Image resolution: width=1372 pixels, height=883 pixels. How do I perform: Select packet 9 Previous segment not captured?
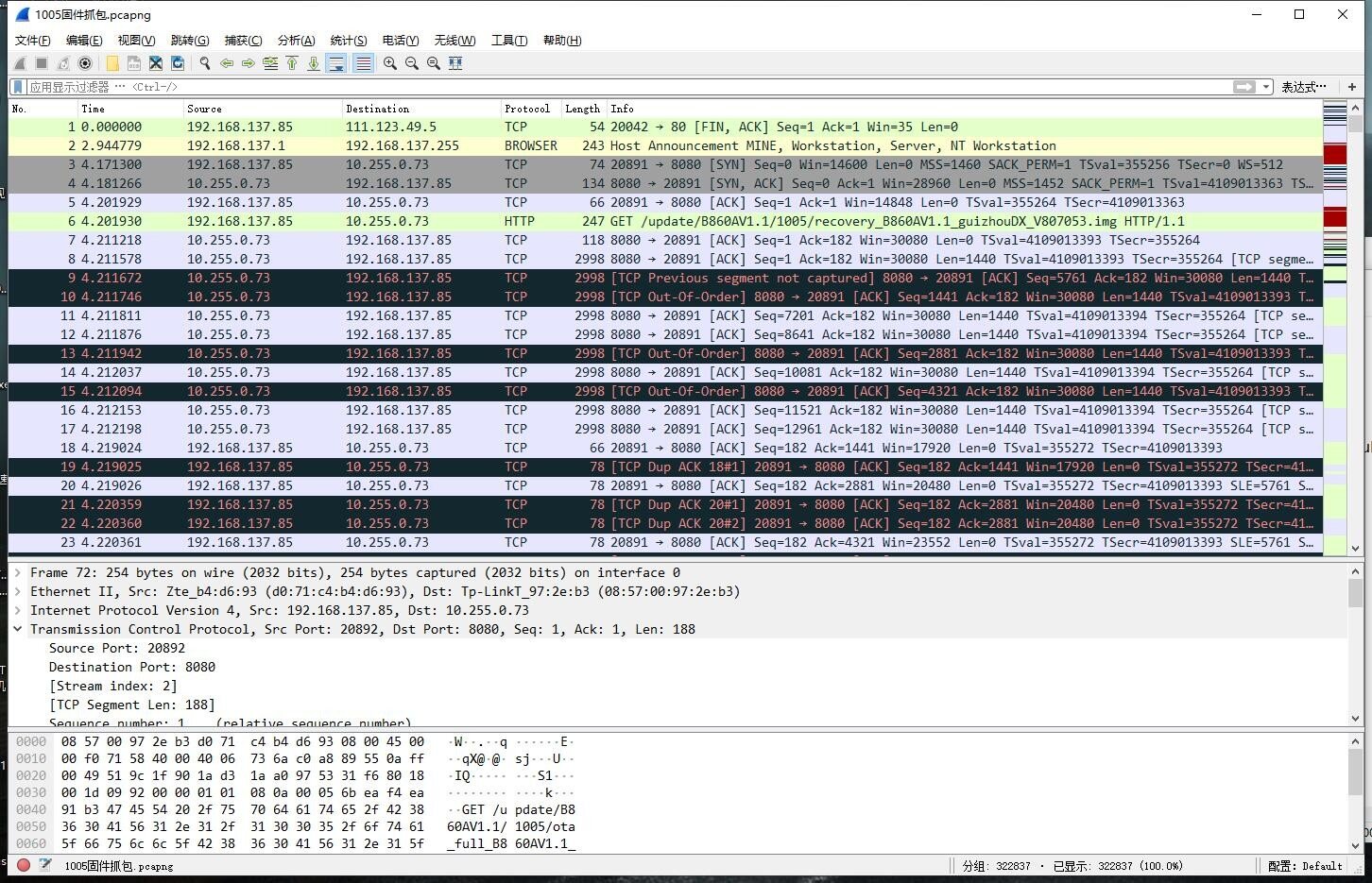pyautogui.click(x=665, y=278)
